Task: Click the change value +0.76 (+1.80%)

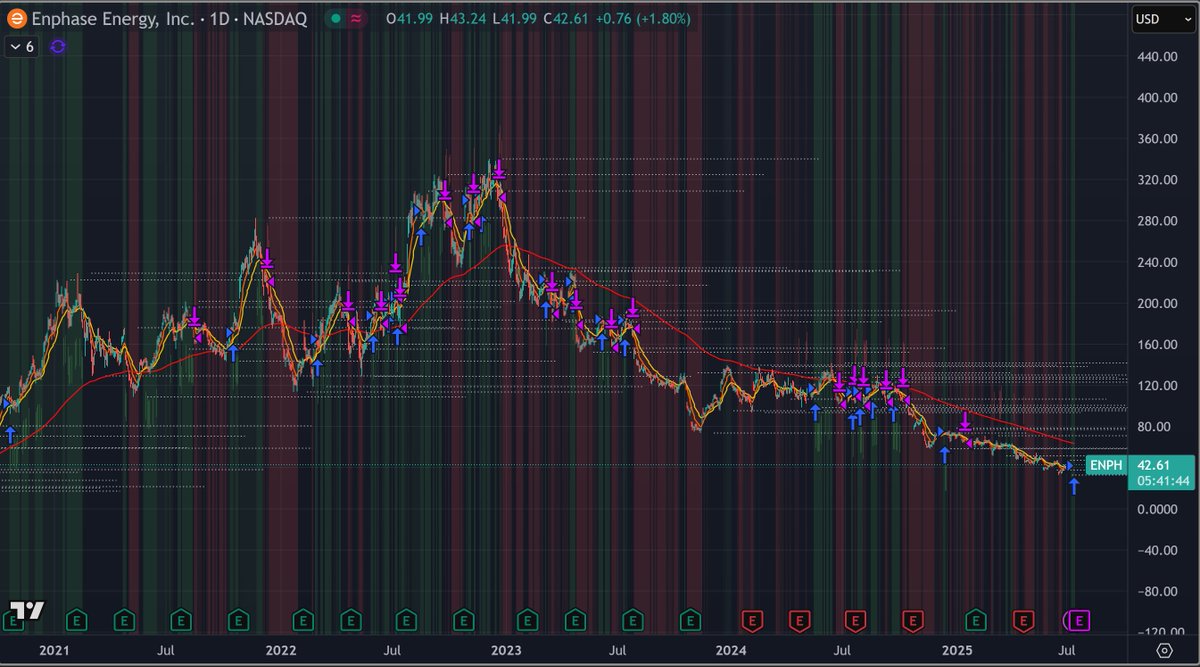Action: tap(641, 18)
